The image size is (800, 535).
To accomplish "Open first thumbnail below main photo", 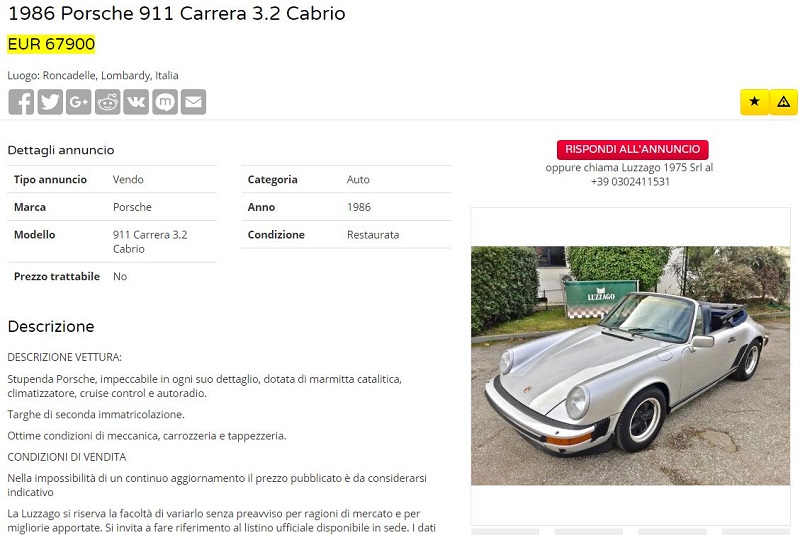I will (505, 531).
